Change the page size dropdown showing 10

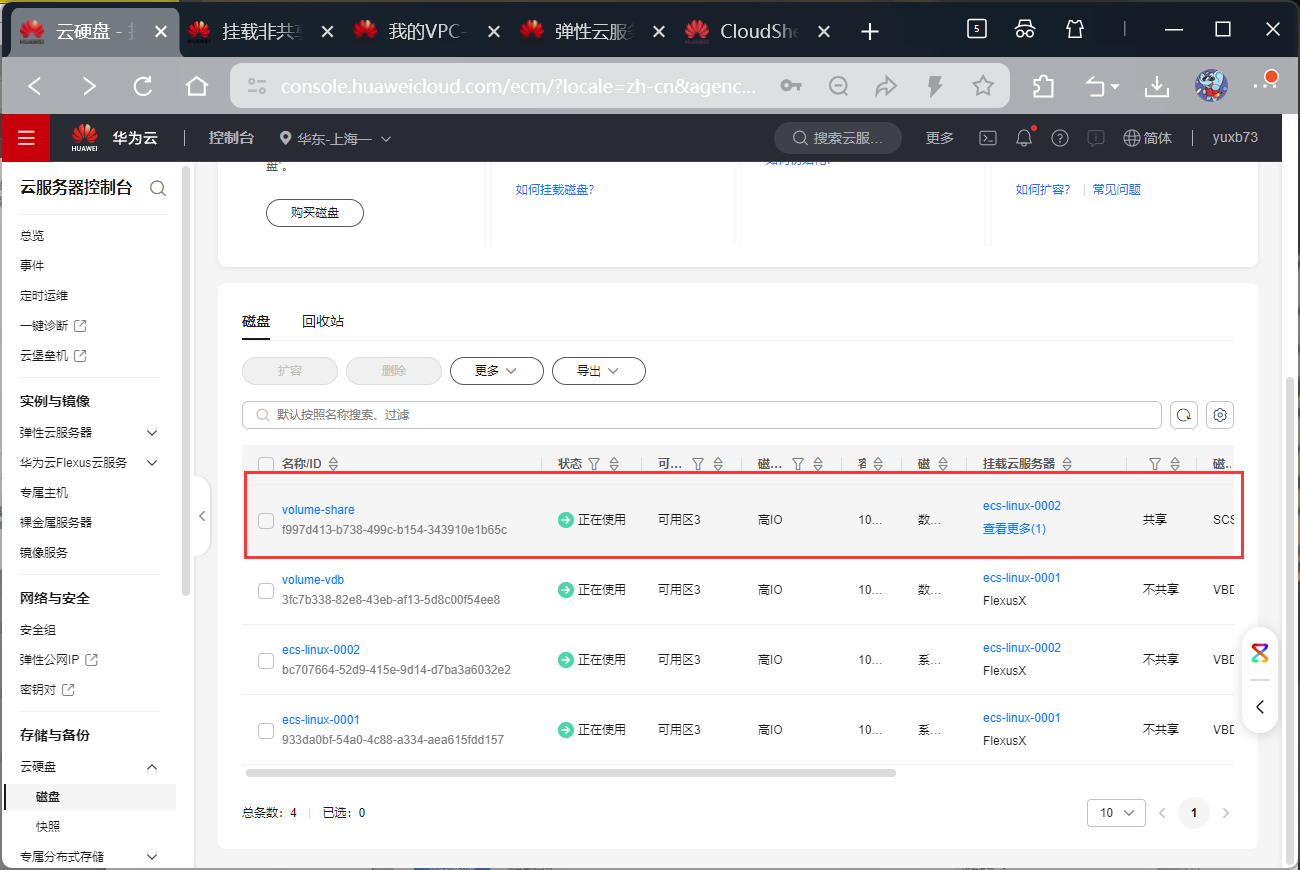(1116, 813)
